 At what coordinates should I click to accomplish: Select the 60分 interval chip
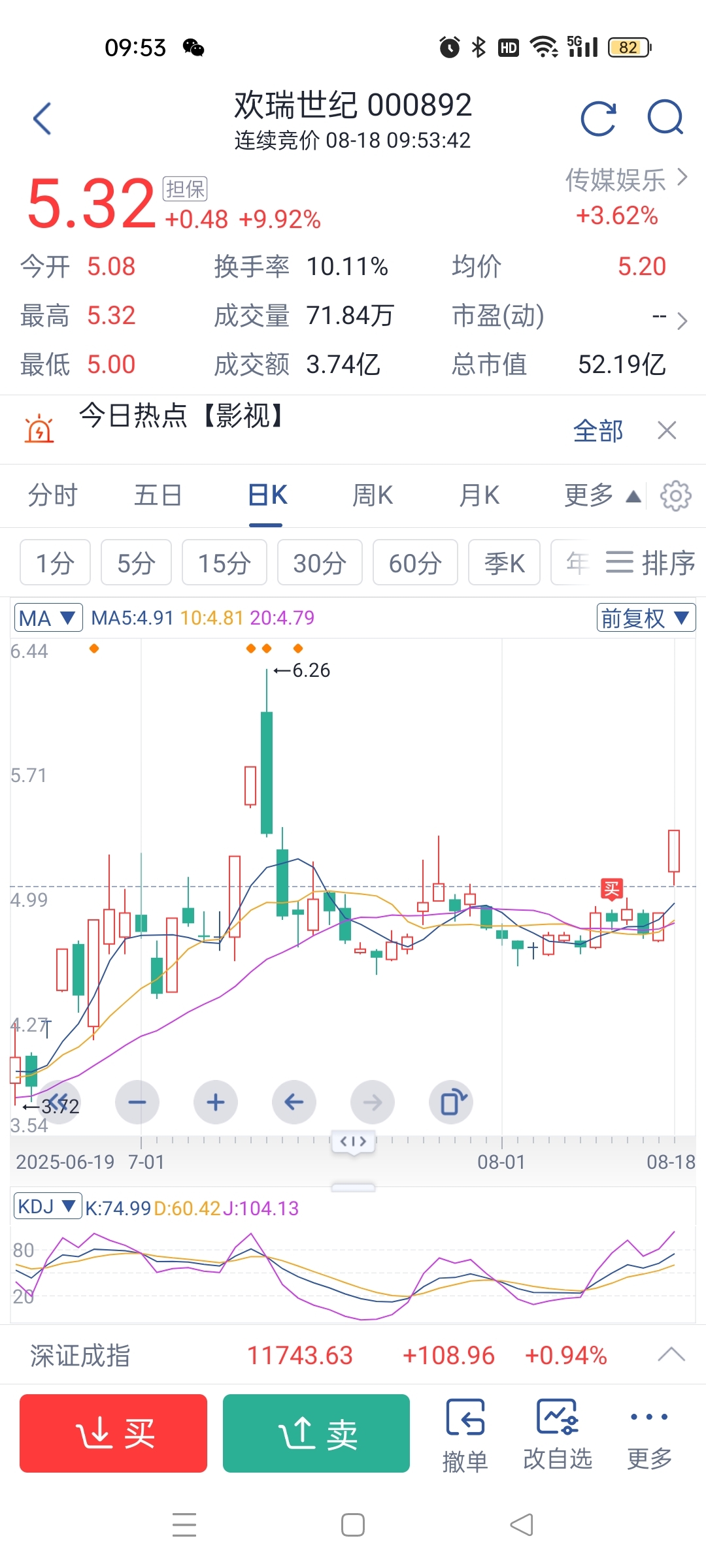415,563
